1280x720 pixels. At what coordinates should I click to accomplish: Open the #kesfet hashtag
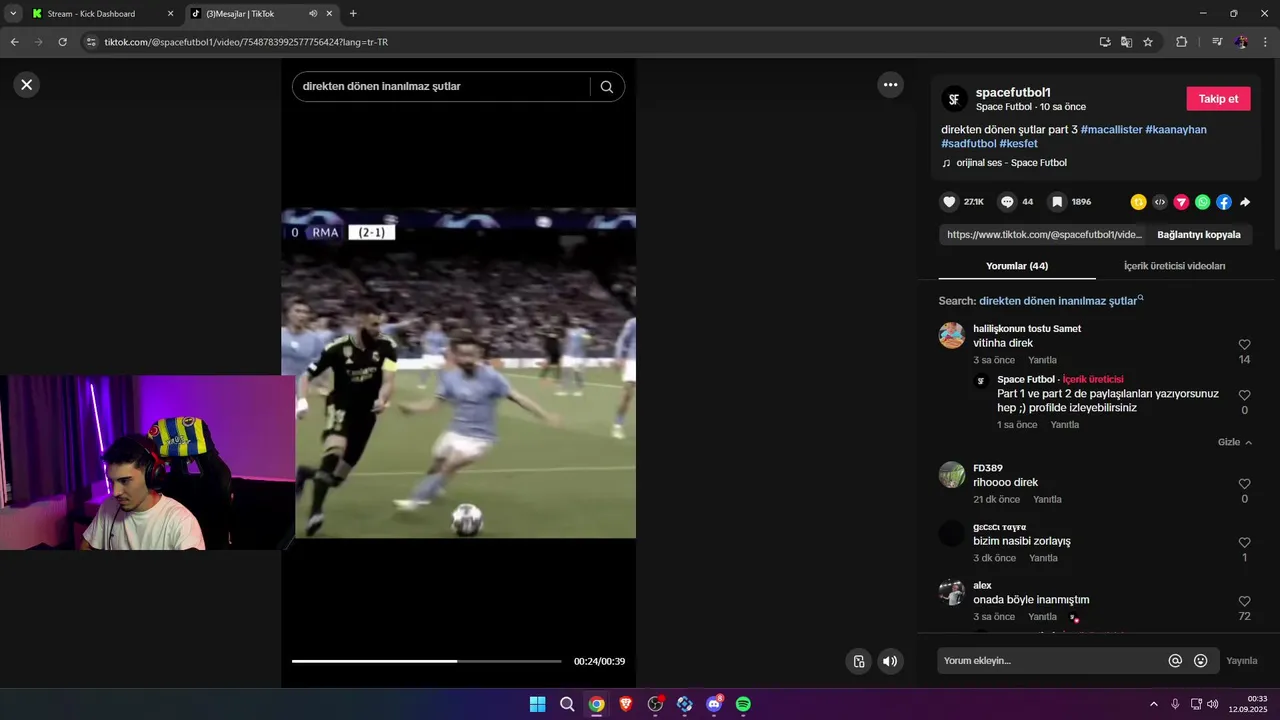point(1018,144)
